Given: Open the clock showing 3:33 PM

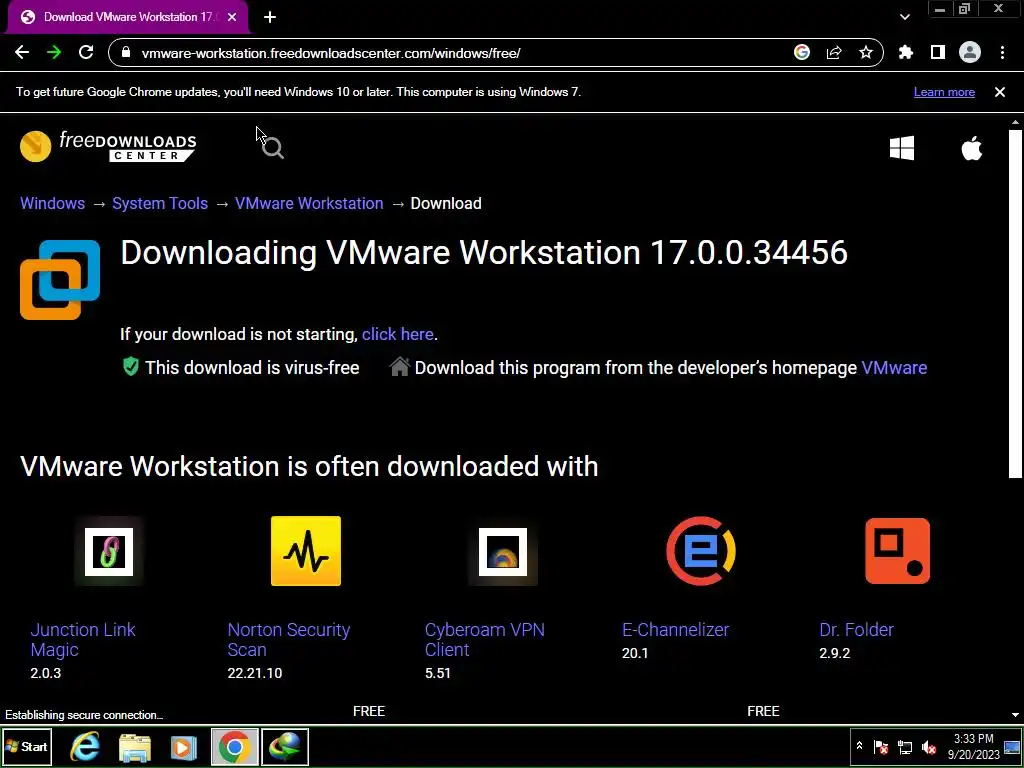Looking at the screenshot, I should click(x=973, y=746).
